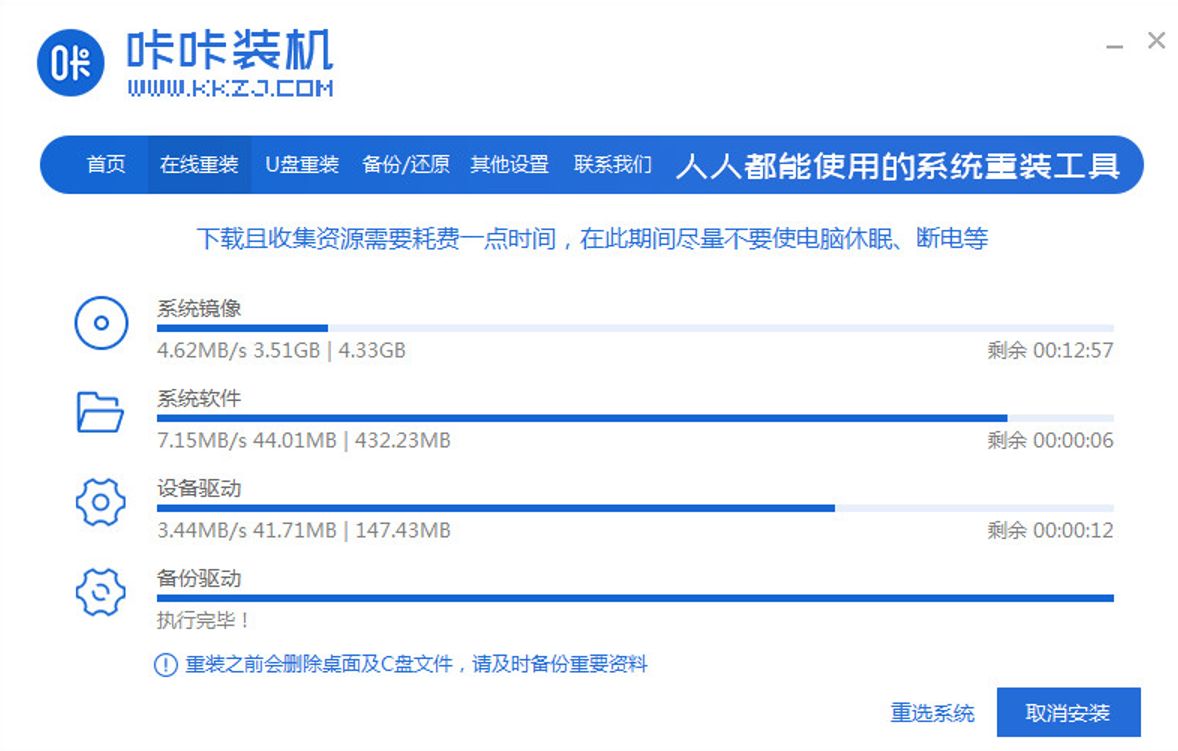Click the www.kkzj.com website text
Image resolution: width=1178 pixels, height=751 pixels.
tap(230, 89)
